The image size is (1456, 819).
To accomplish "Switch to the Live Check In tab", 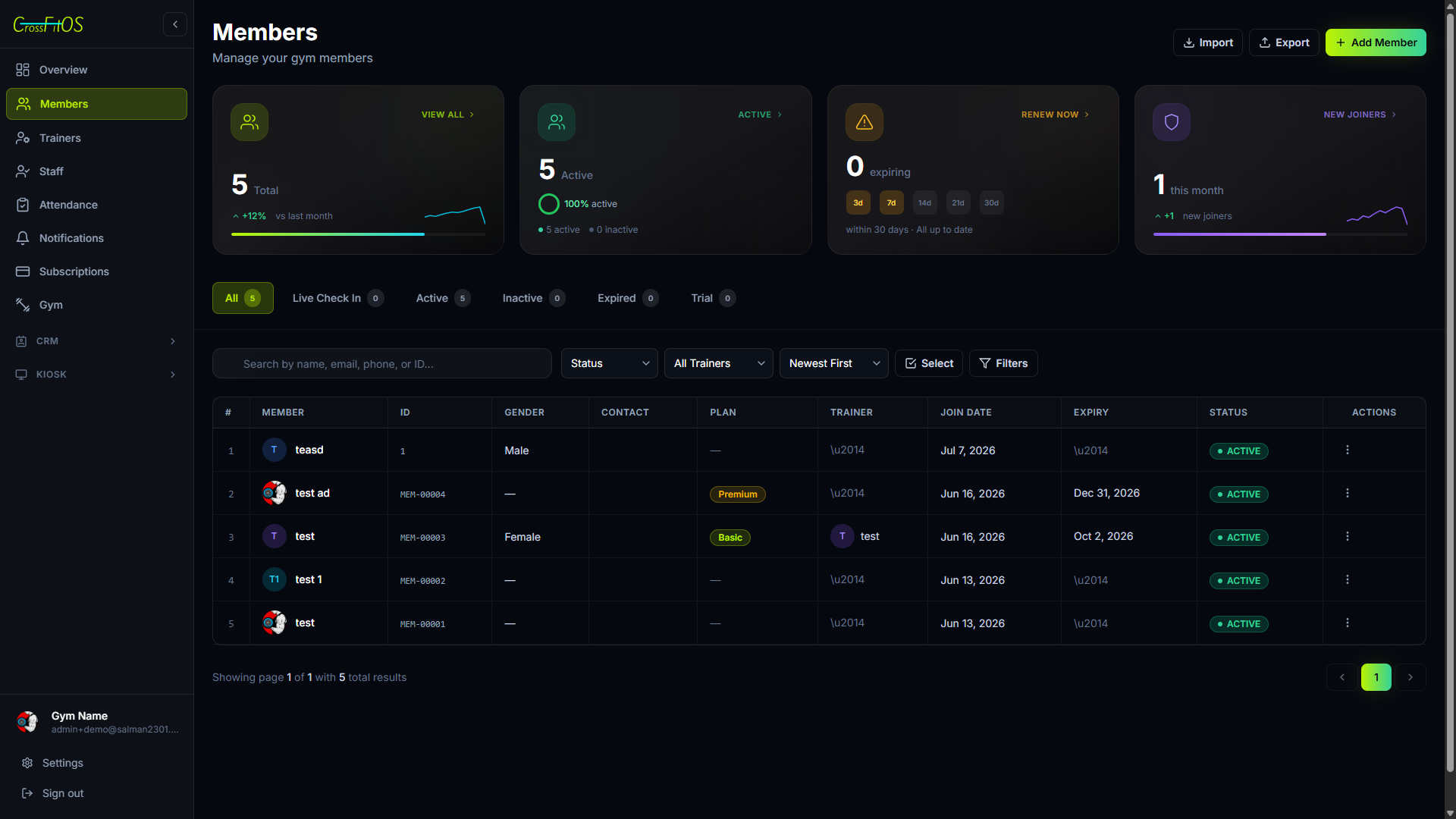I will (x=338, y=298).
